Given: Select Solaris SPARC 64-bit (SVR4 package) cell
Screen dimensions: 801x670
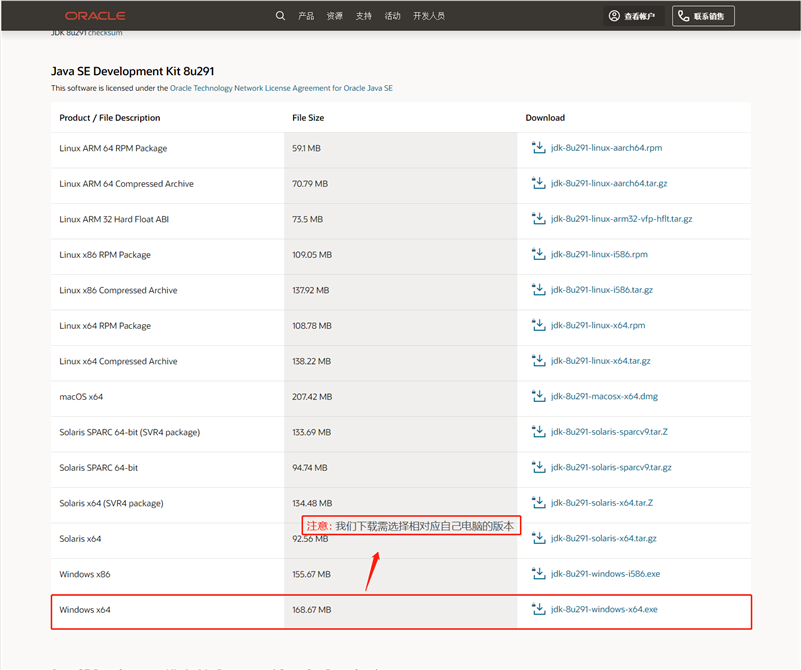Looking at the screenshot, I should pos(168,432).
